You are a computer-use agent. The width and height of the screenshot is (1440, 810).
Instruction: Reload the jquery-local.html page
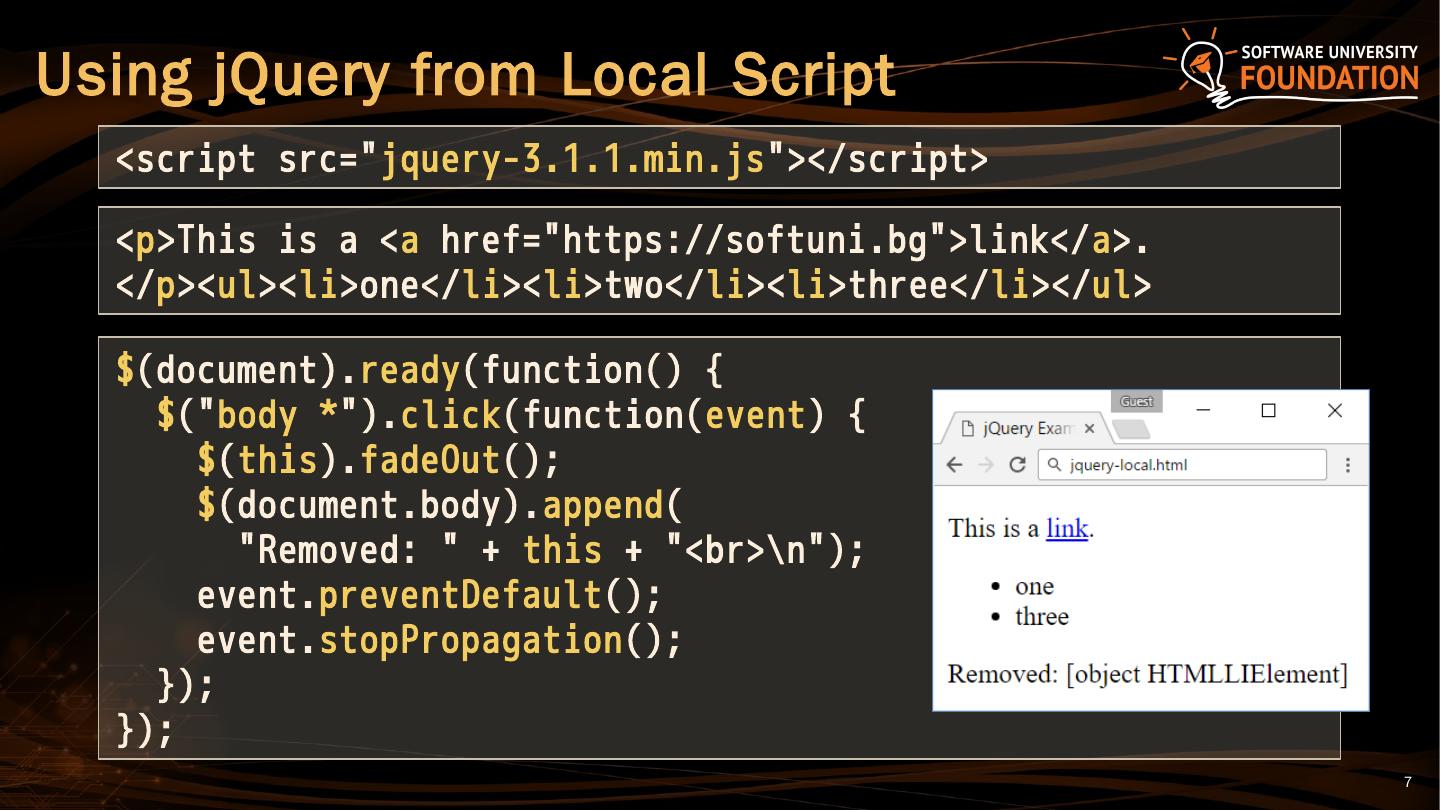coord(1017,465)
